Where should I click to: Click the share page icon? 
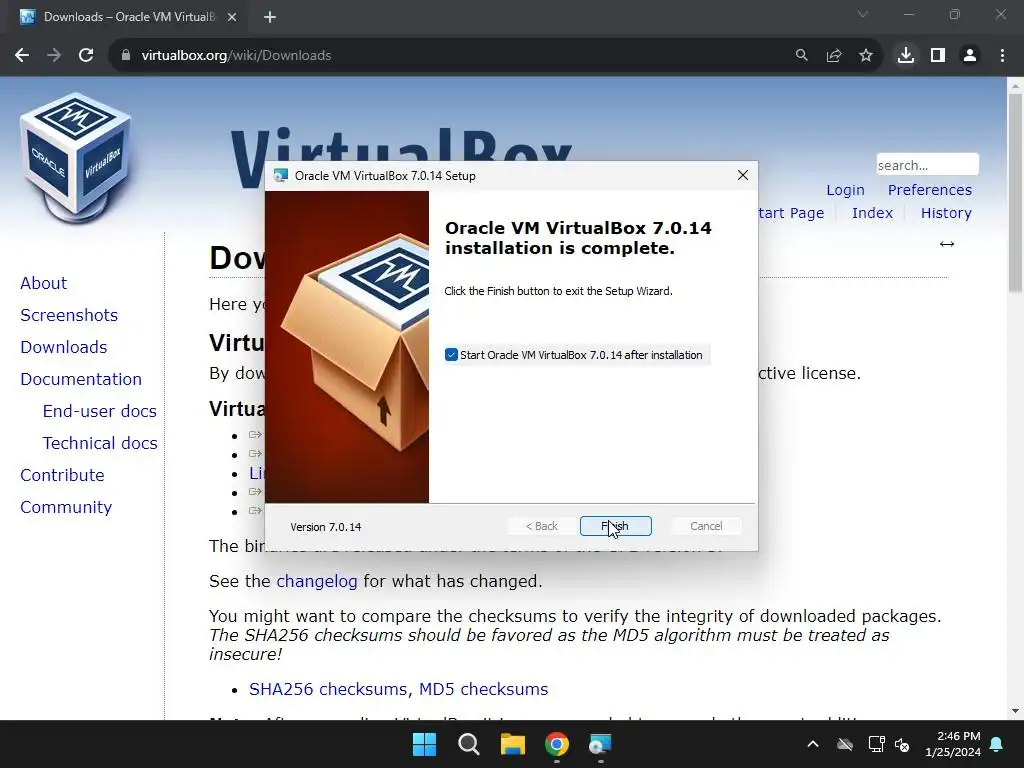coord(834,56)
